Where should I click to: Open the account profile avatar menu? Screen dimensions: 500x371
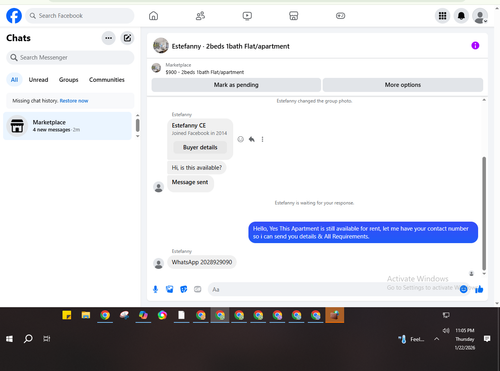pos(480,16)
